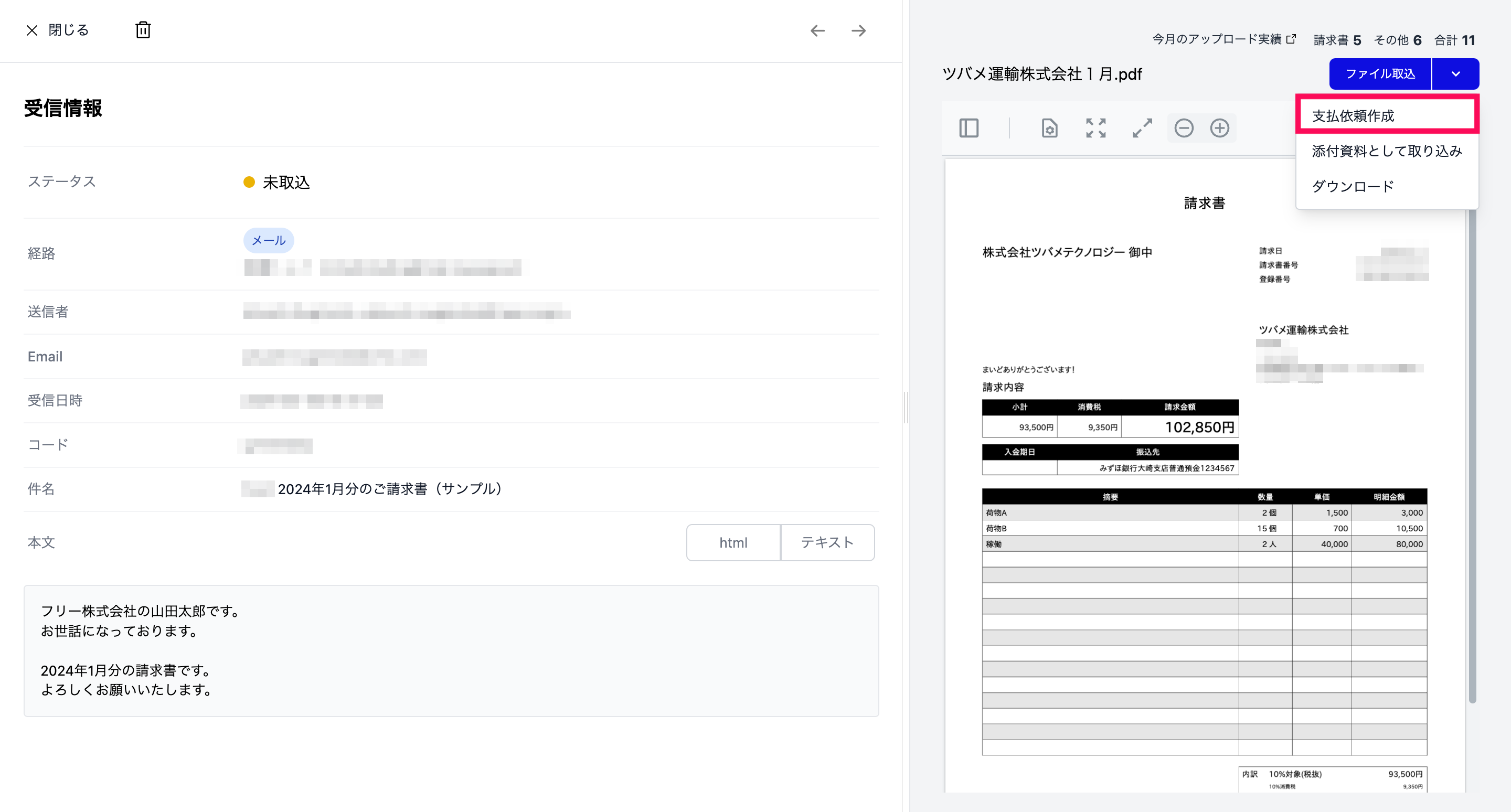This screenshot has width=1511, height=812.
Task: Collapse the ファイル取込 dropdown chevron
Action: point(1455,74)
